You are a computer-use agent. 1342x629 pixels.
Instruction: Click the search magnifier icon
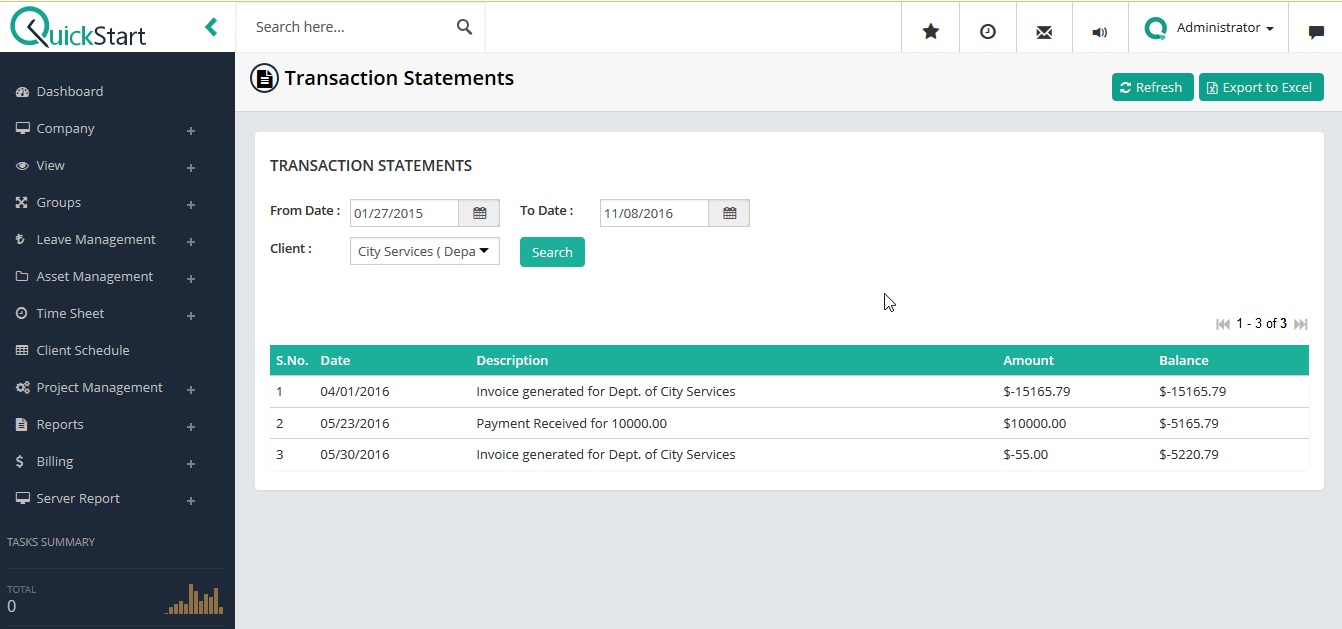coord(463,26)
